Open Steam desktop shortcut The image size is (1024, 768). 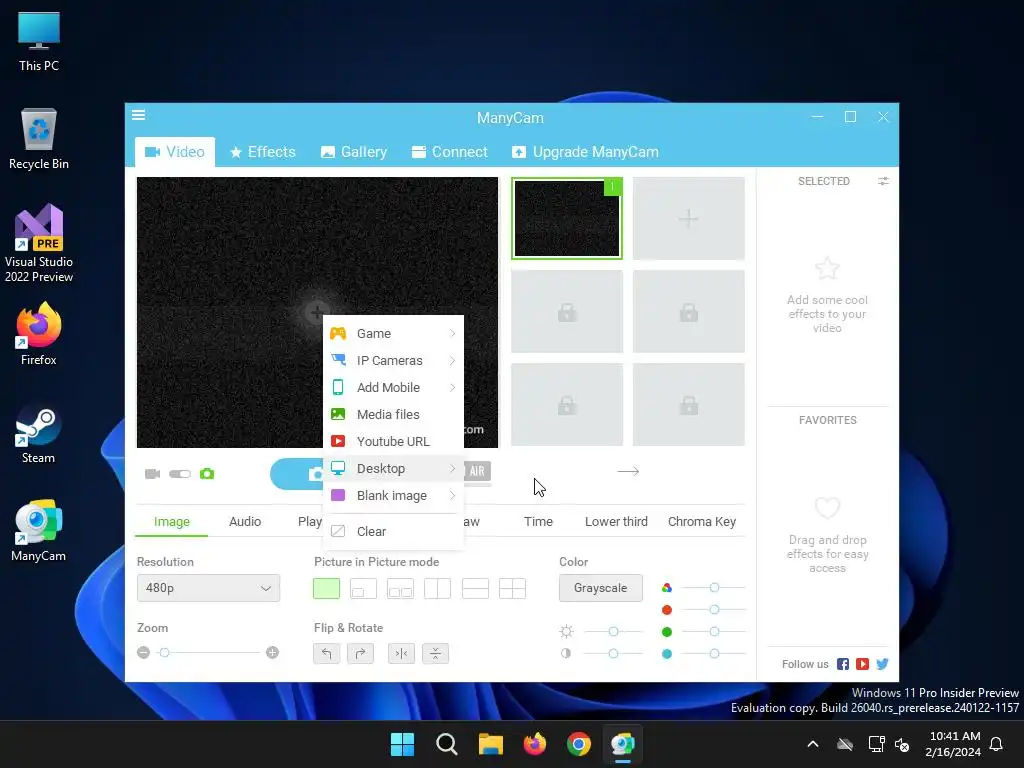point(39,434)
